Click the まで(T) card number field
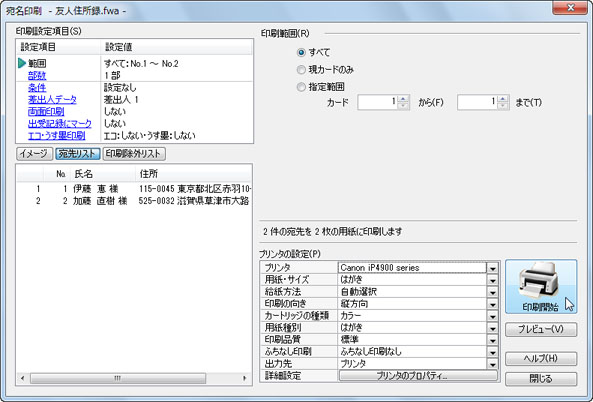 [477, 102]
